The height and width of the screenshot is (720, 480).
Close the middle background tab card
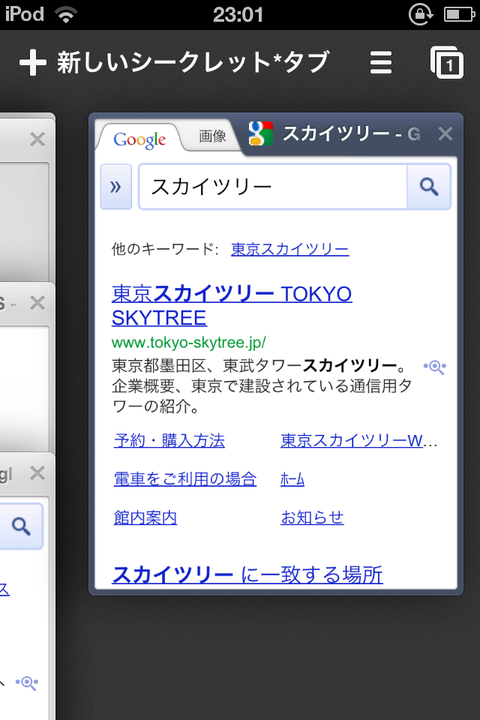pos(37,303)
